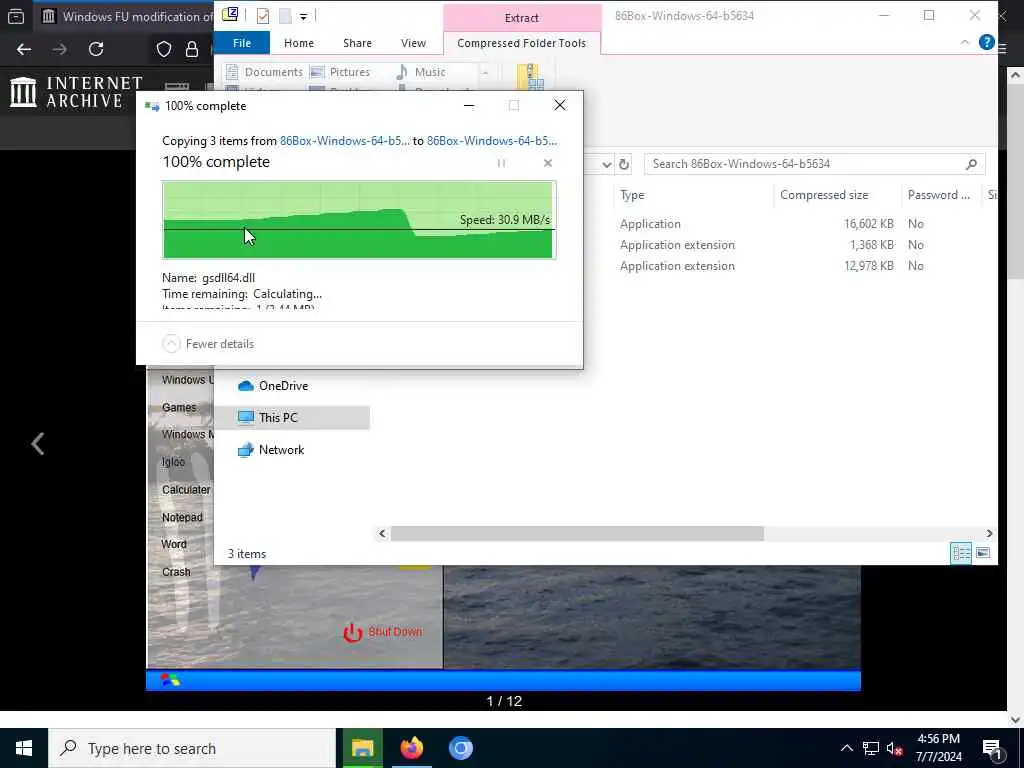Screen dimensions: 1024x768
Task: Click the zip folder icon in Explorer title bar
Action: coord(230,14)
